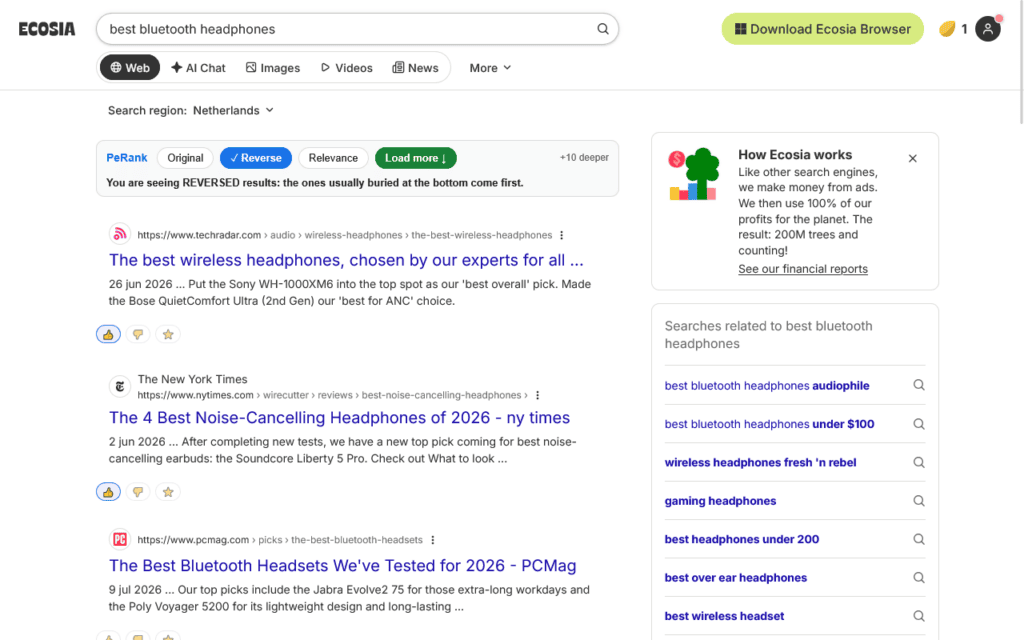1024x640 pixels.
Task: Select the Relevance ranking option
Action: (333, 158)
